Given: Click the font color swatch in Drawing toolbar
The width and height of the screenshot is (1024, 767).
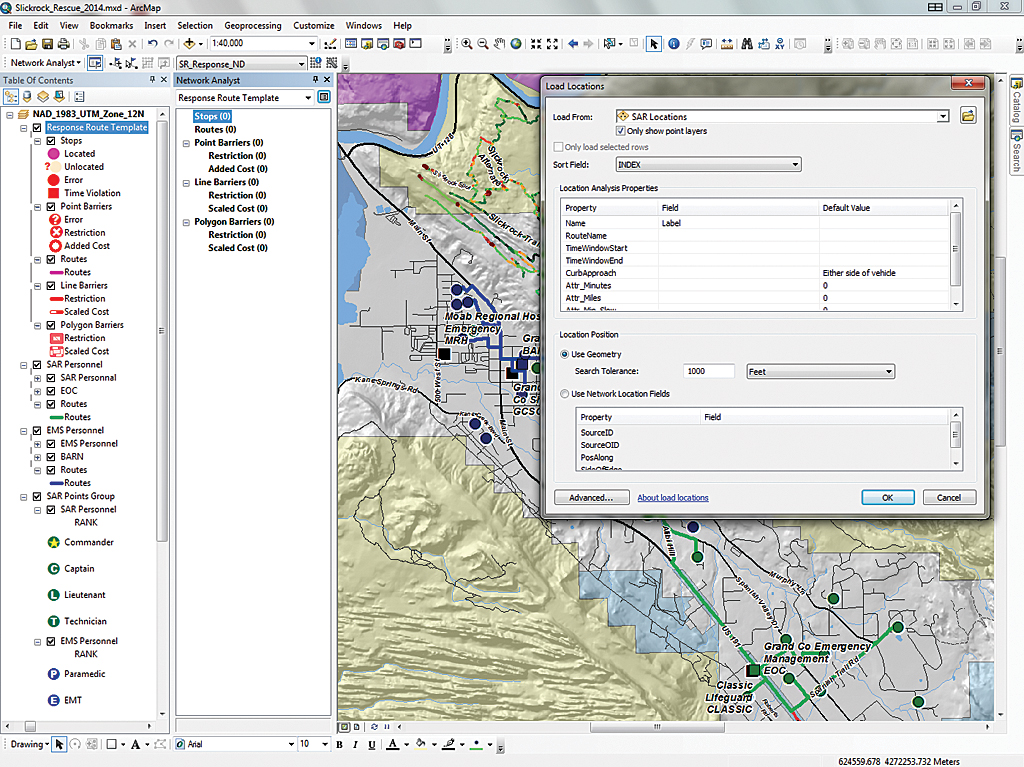Looking at the screenshot, I should (x=392, y=745).
